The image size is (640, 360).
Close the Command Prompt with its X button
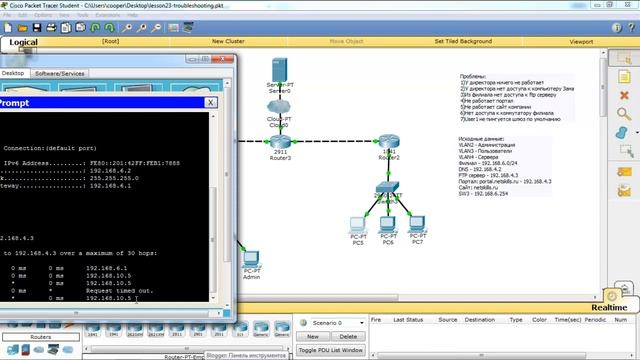(x=210, y=102)
